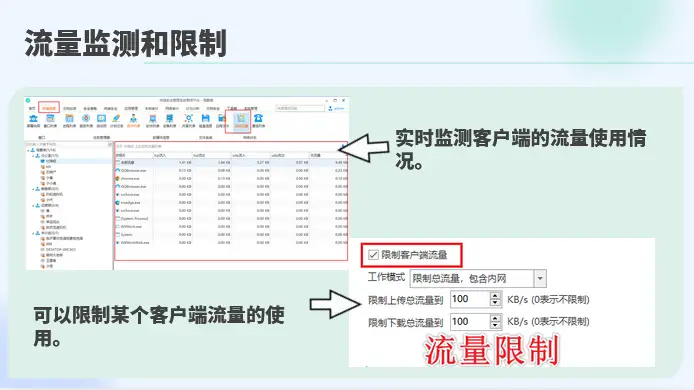Select the chrome.exe process icon
The image size is (694, 390).
118,178
